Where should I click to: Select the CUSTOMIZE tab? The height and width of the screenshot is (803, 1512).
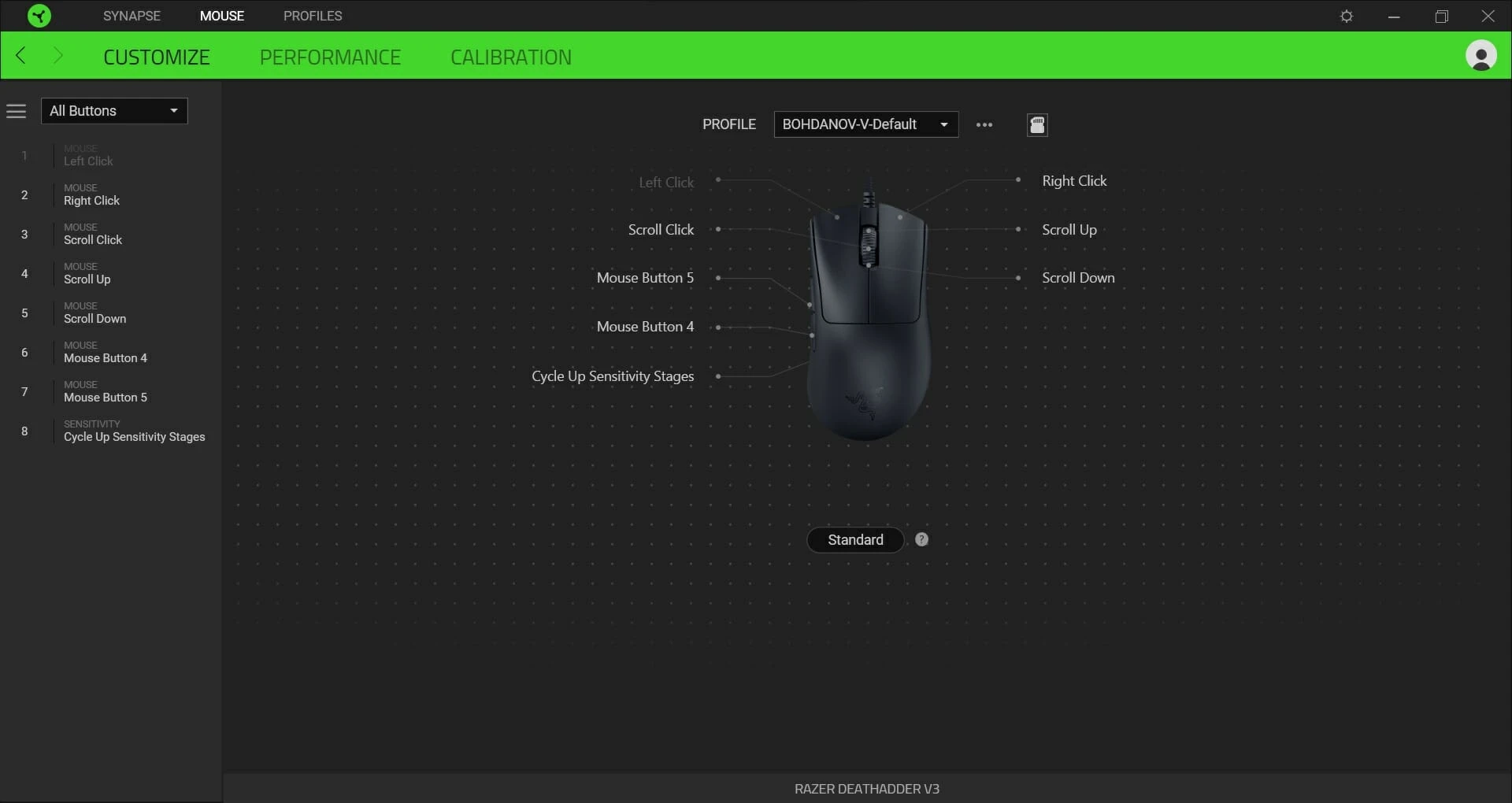coord(157,57)
